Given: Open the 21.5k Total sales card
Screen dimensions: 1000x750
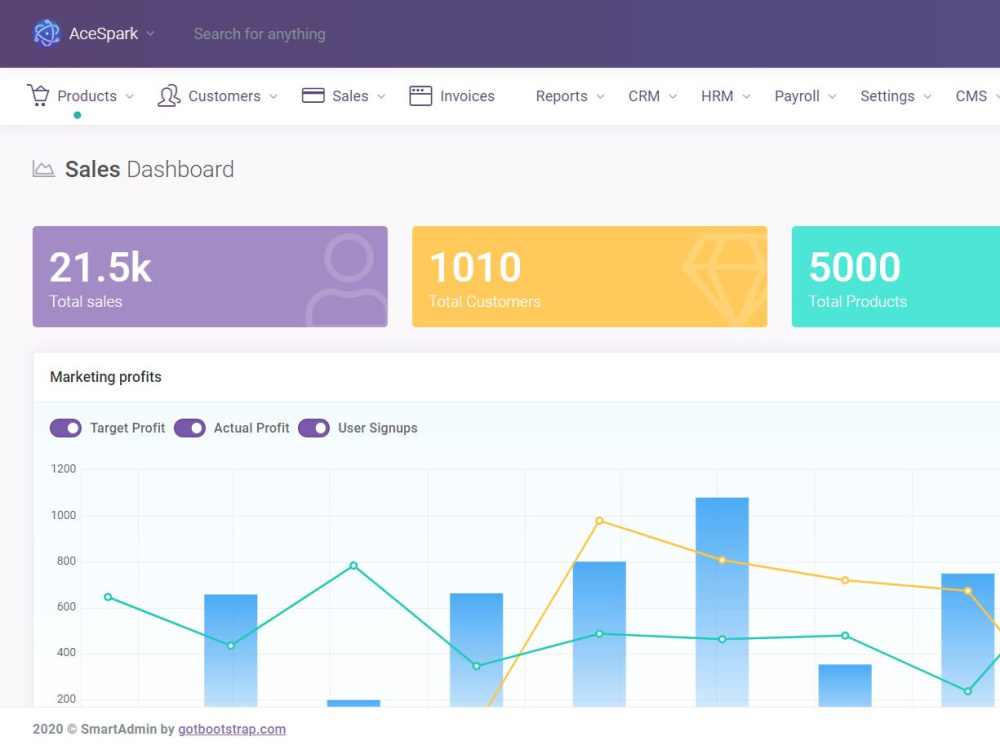Looking at the screenshot, I should (x=210, y=276).
